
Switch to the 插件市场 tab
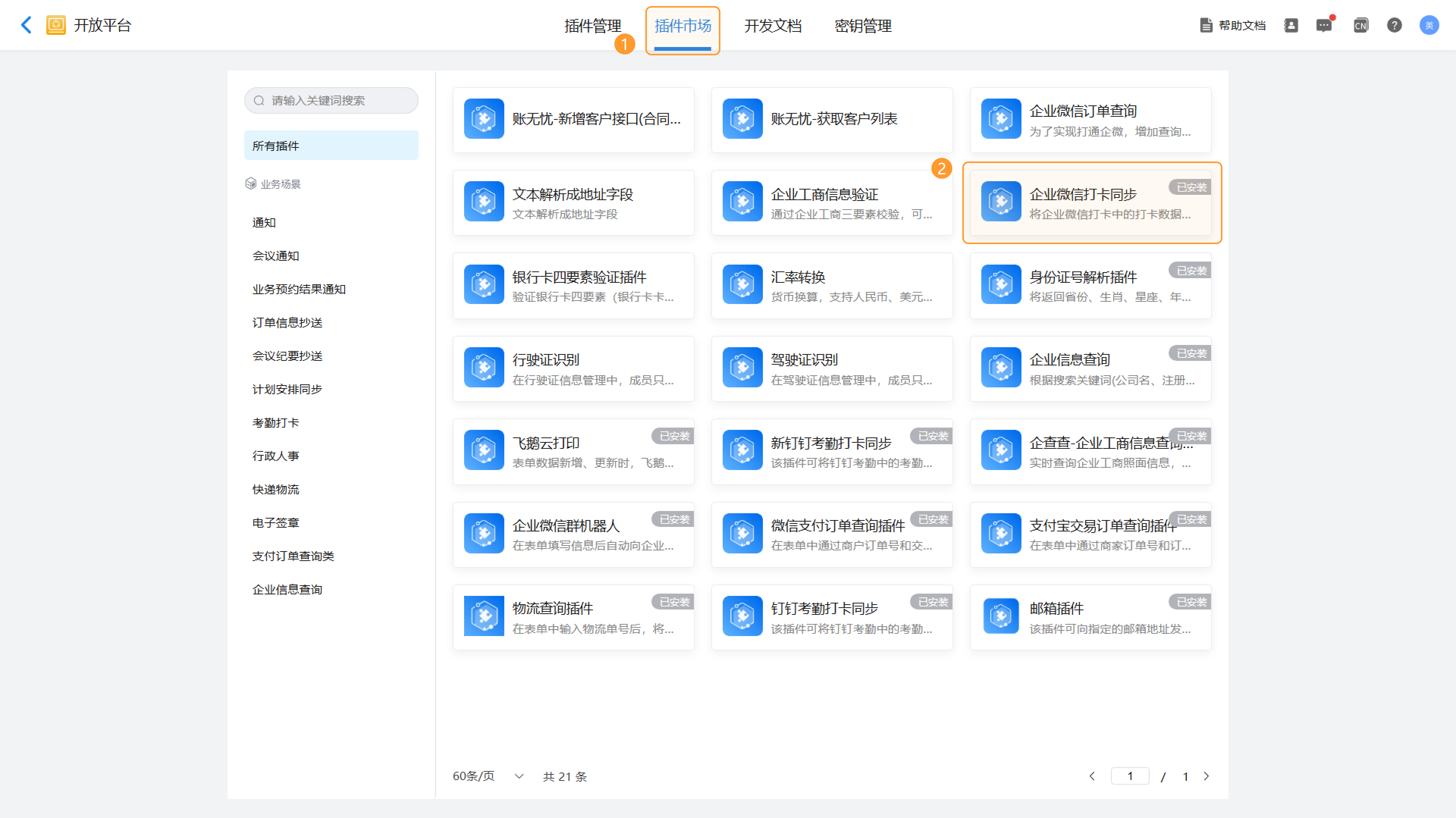pyautogui.click(x=683, y=26)
